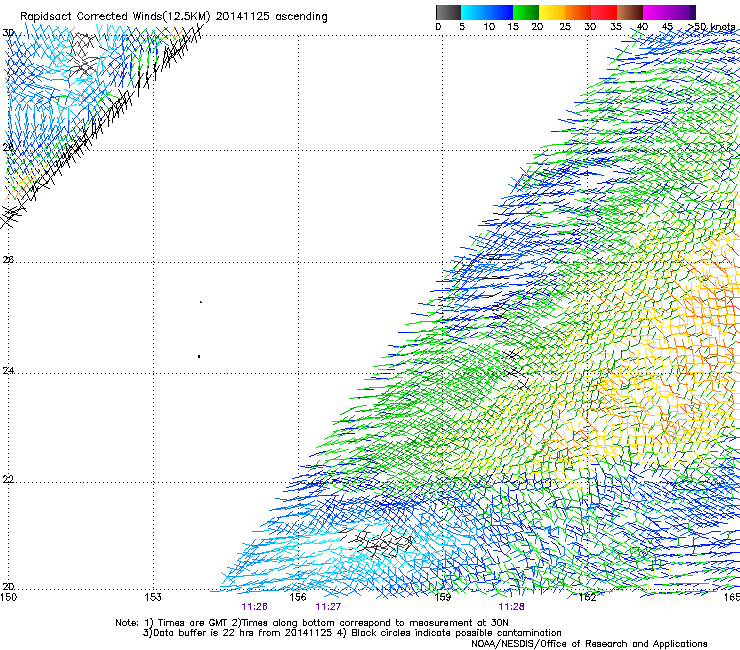Click the legend tick label '10'
This screenshot has height=650, width=740.
pyautogui.click(x=489, y=27)
